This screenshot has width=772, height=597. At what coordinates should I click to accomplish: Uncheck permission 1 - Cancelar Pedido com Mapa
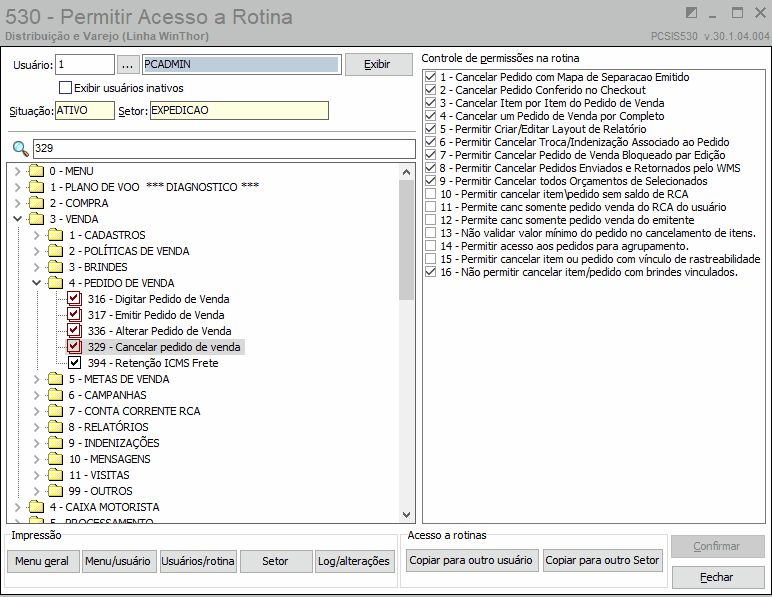[431, 77]
